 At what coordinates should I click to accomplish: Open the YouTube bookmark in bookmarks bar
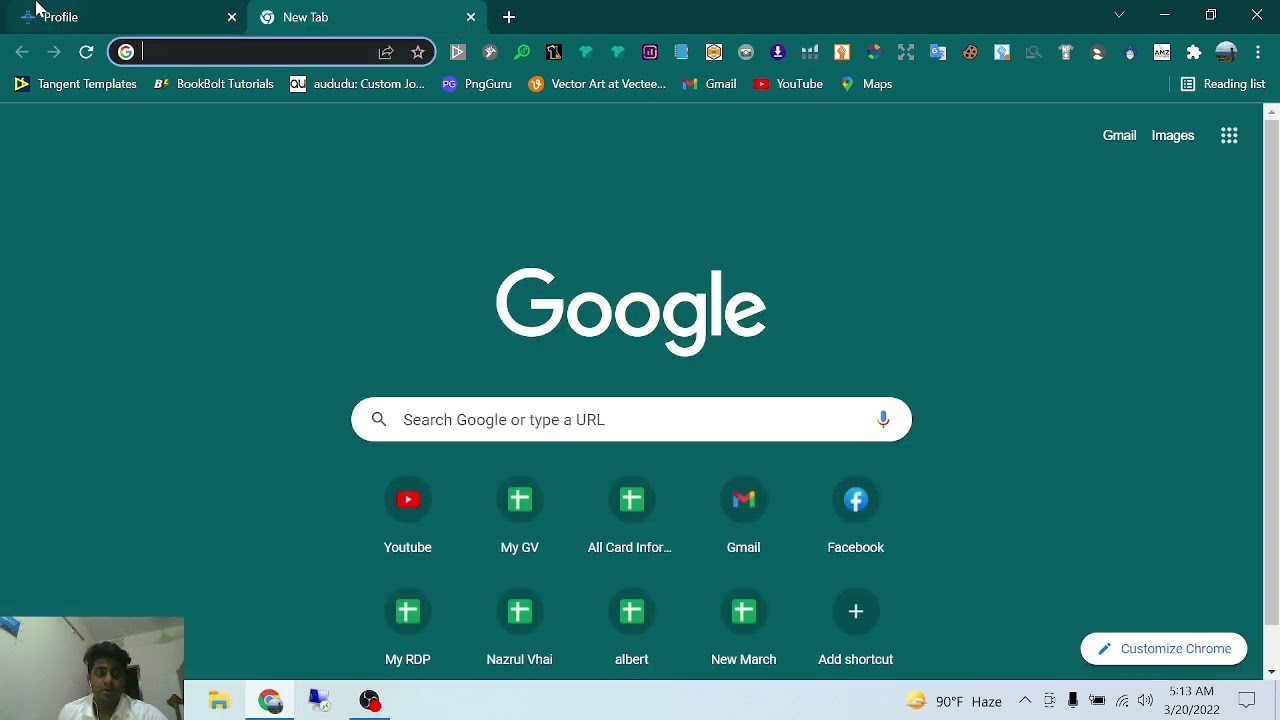[789, 84]
